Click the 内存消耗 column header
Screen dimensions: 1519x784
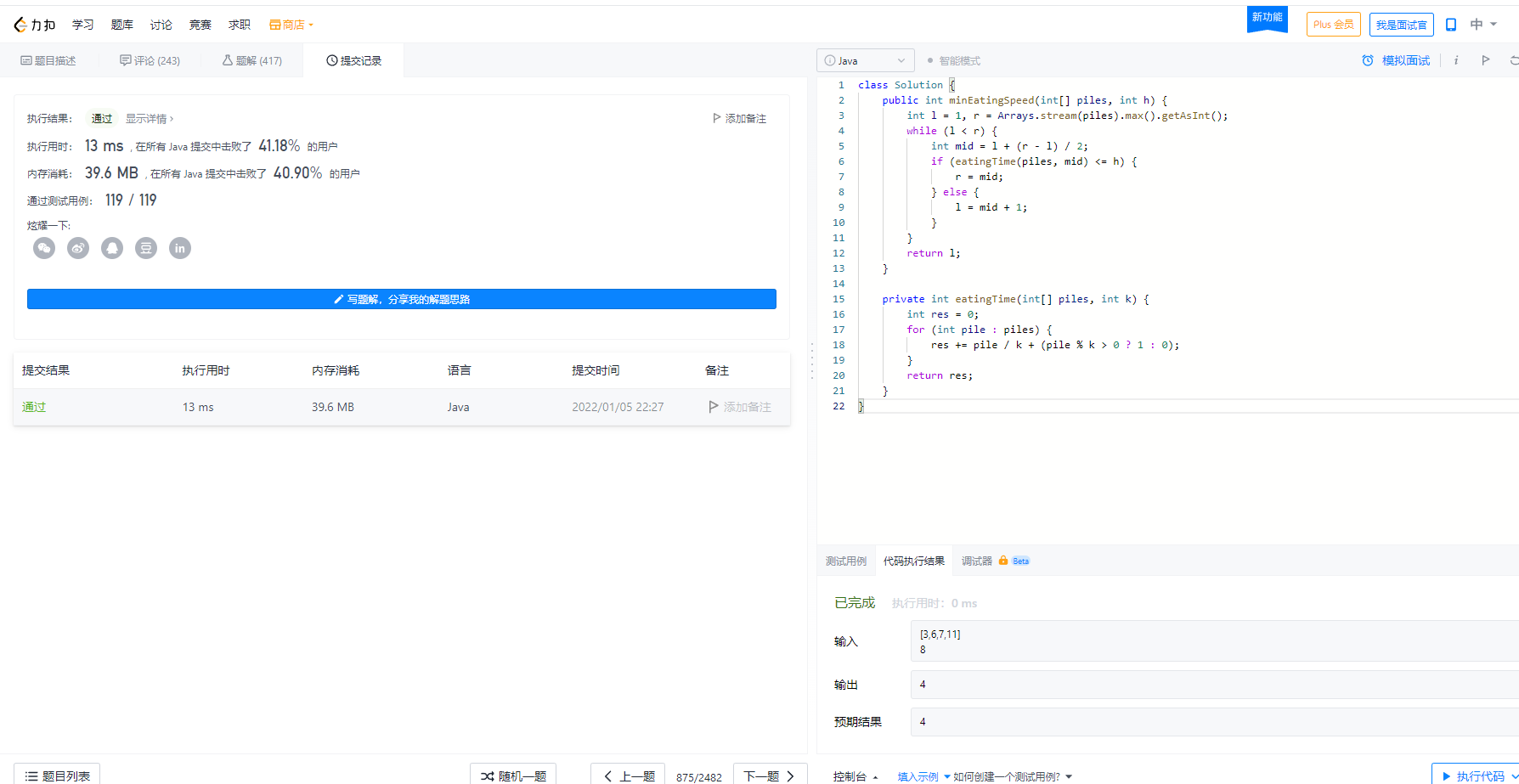(336, 370)
